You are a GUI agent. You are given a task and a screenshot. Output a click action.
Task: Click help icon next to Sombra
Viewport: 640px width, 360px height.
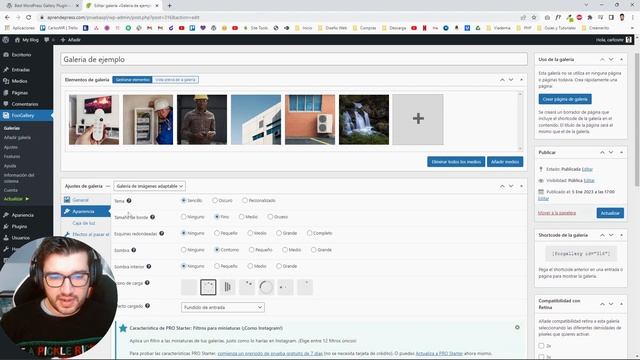click(x=133, y=250)
